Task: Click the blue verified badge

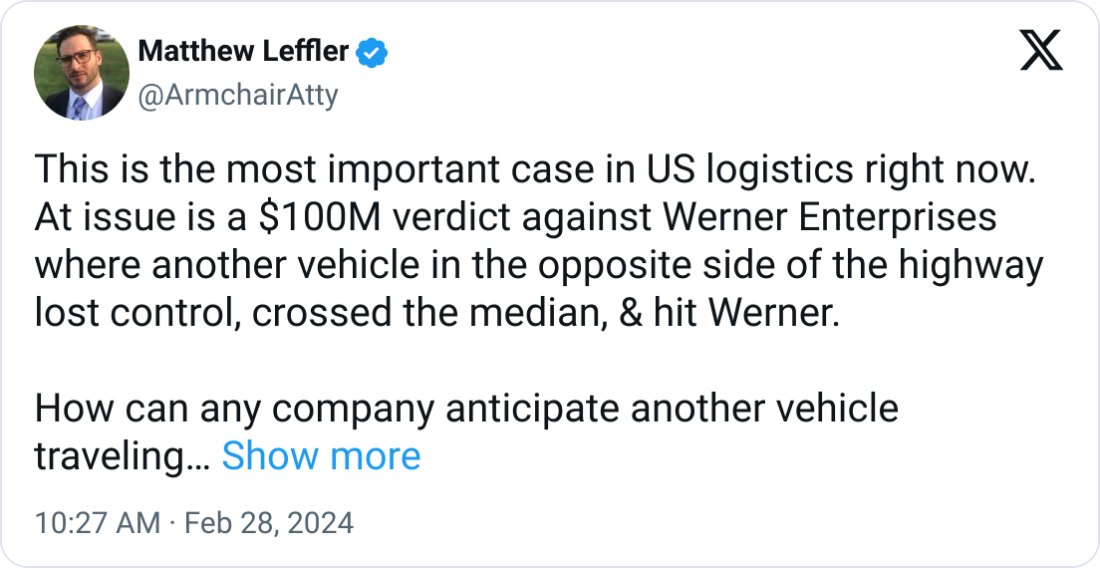Action: [x=374, y=52]
